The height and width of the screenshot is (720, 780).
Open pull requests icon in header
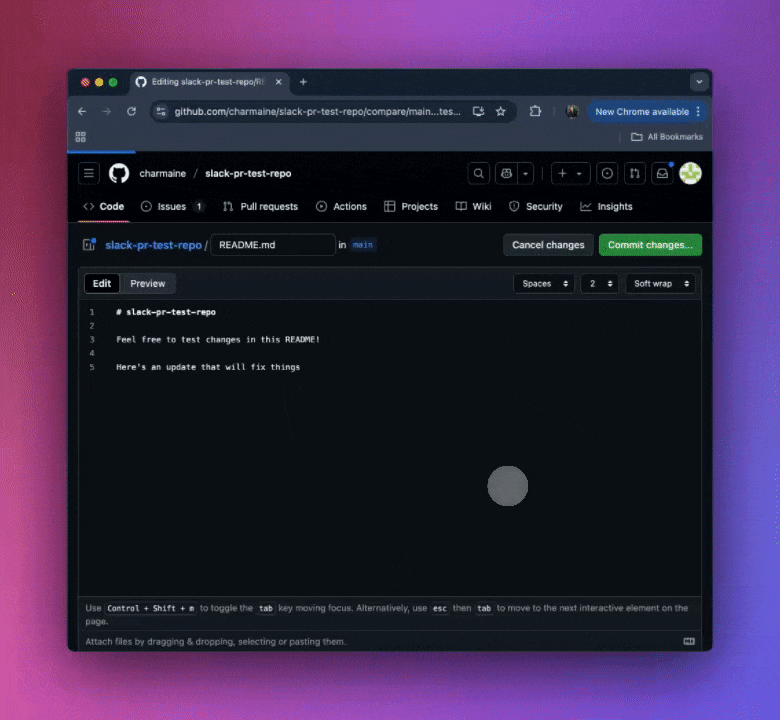(635, 173)
